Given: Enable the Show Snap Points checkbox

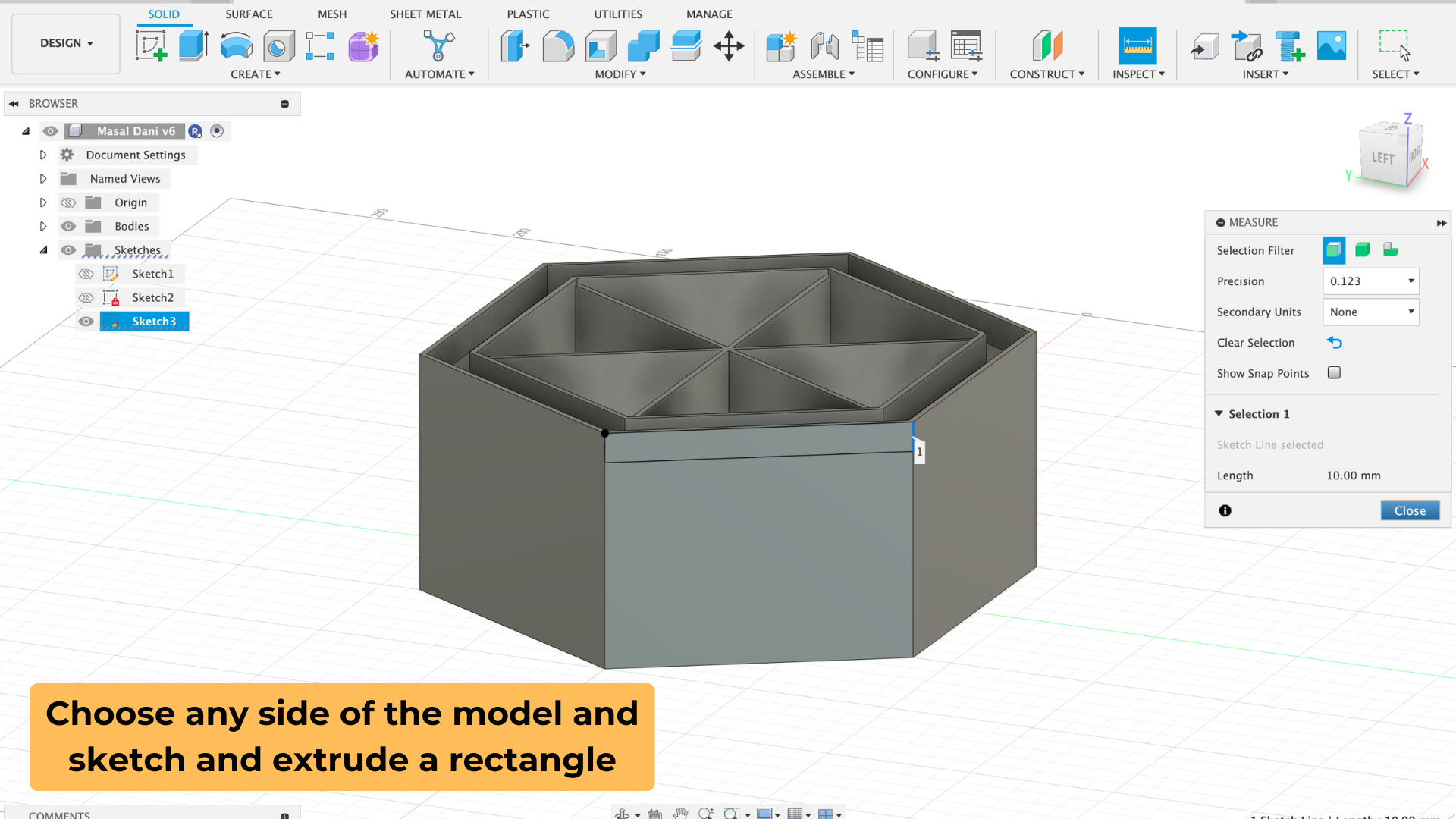Looking at the screenshot, I should [1334, 372].
